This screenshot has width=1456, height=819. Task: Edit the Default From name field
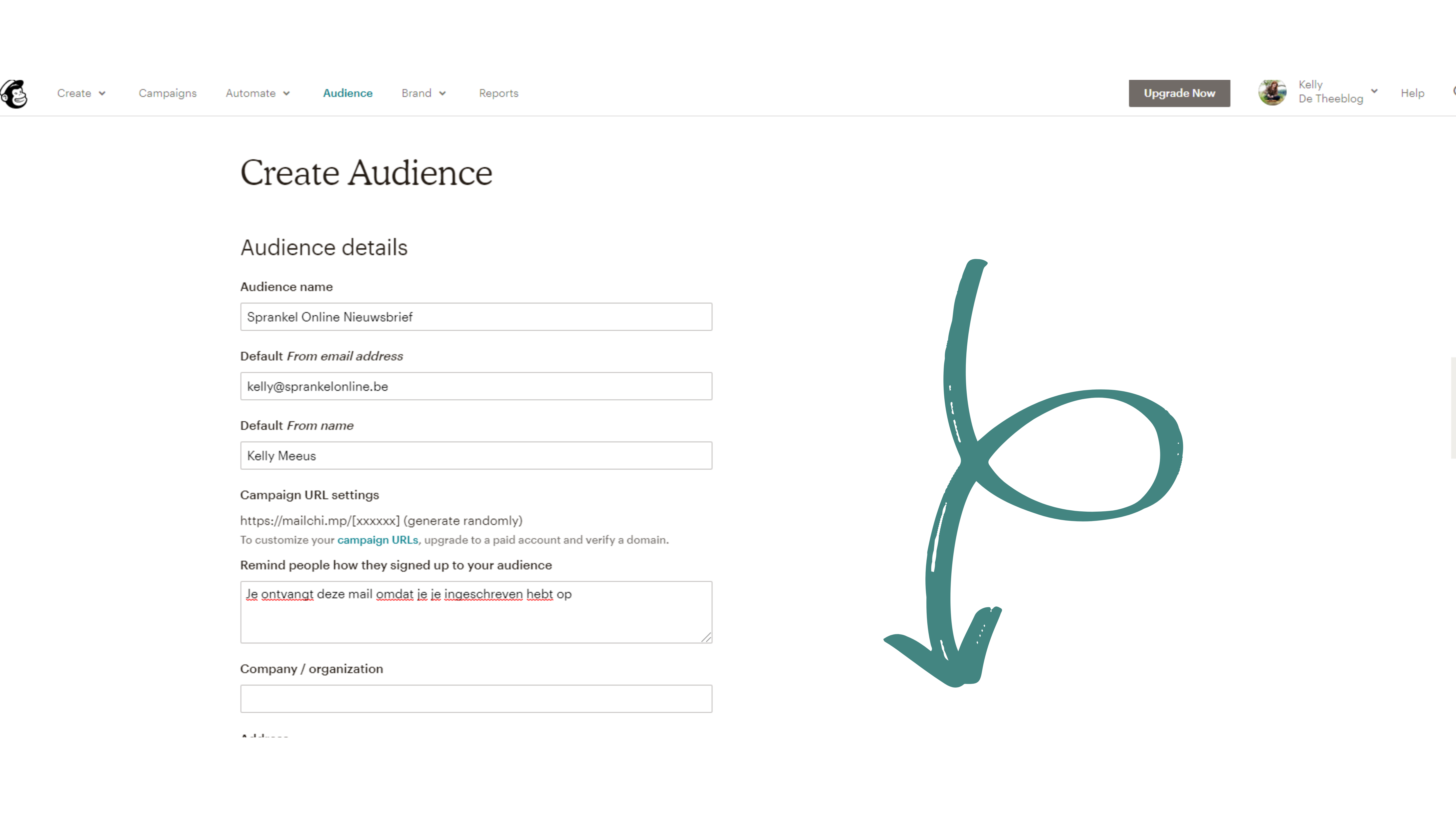(476, 456)
